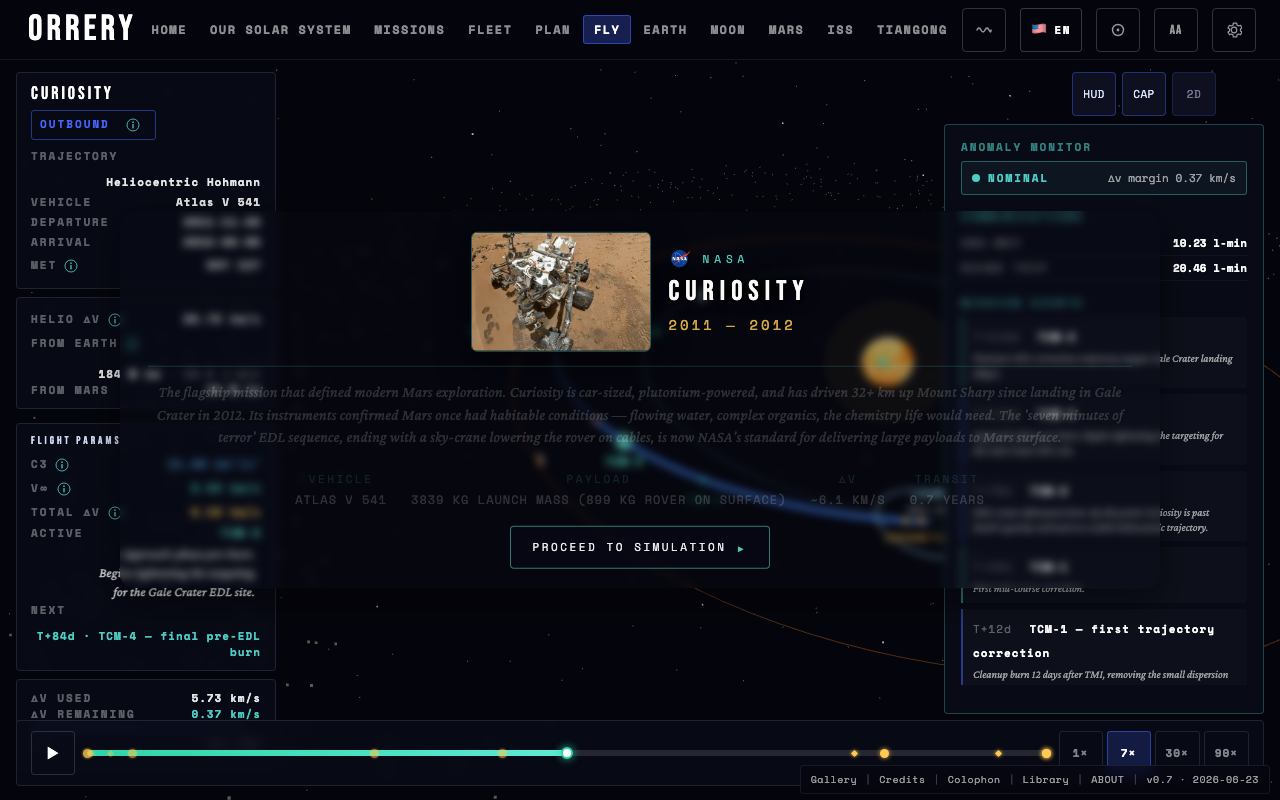This screenshot has height=800, width=1280.
Task: Toggle the CAP button
Action: (x=1144, y=94)
